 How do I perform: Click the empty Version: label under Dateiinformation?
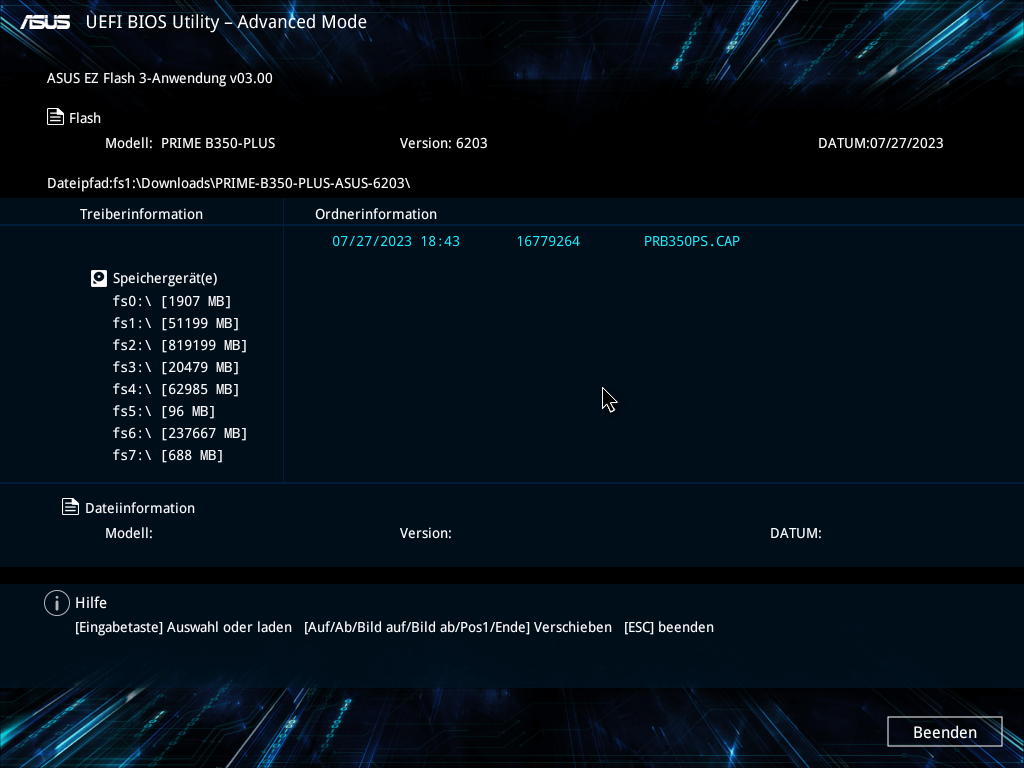[426, 533]
